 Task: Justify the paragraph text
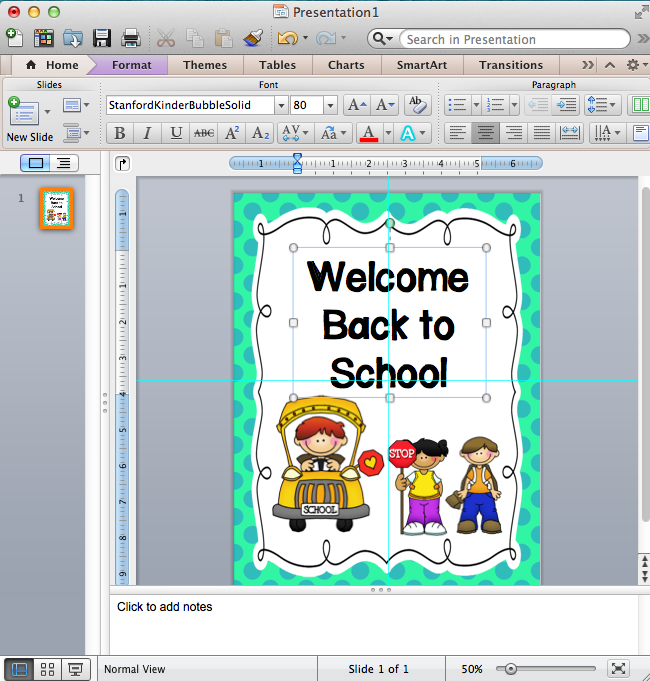coord(541,133)
